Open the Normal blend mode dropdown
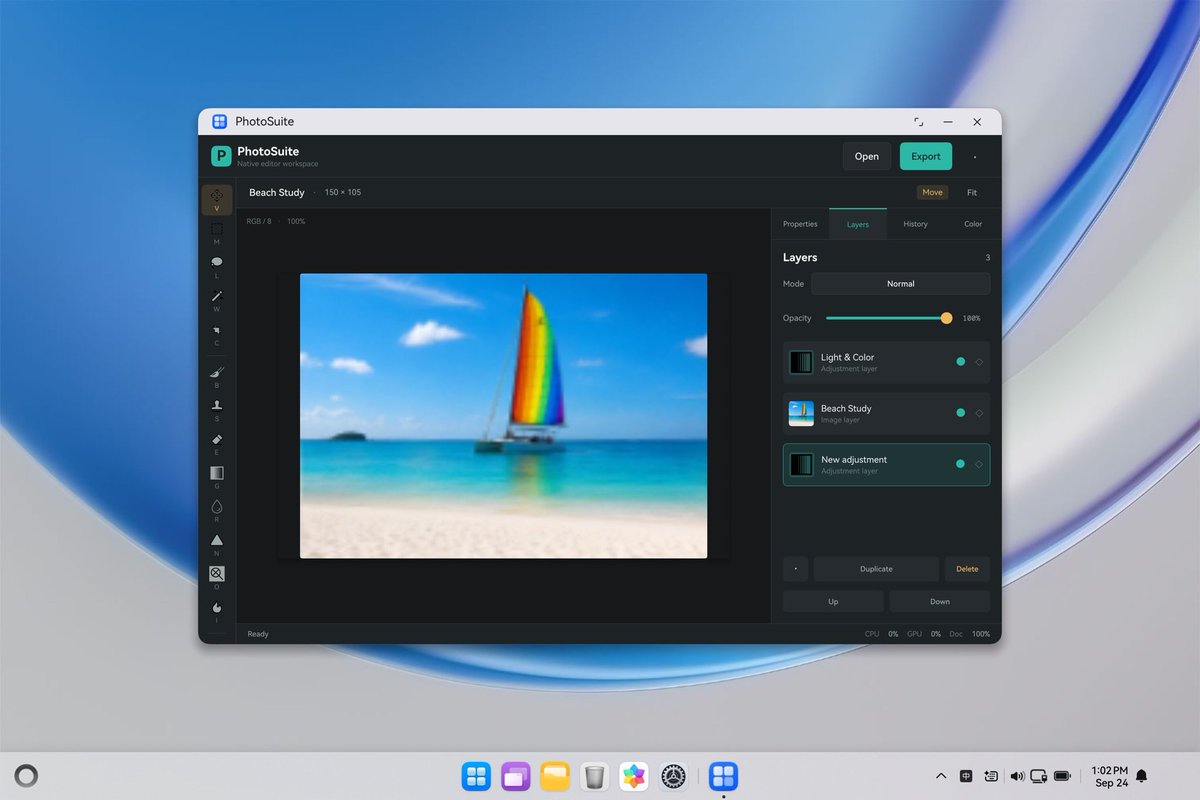The height and width of the screenshot is (800, 1200). tap(901, 284)
